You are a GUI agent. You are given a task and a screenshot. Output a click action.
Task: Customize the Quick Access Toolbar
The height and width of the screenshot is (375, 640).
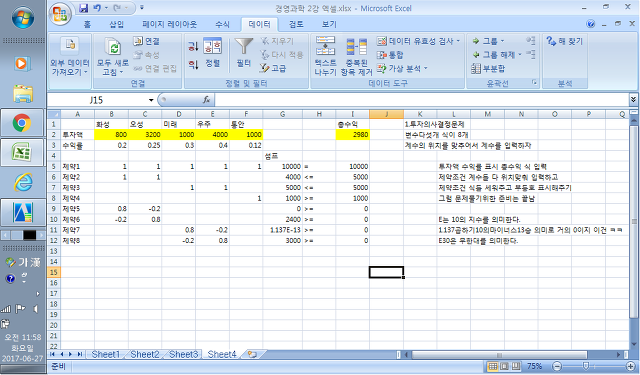[142, 8]
